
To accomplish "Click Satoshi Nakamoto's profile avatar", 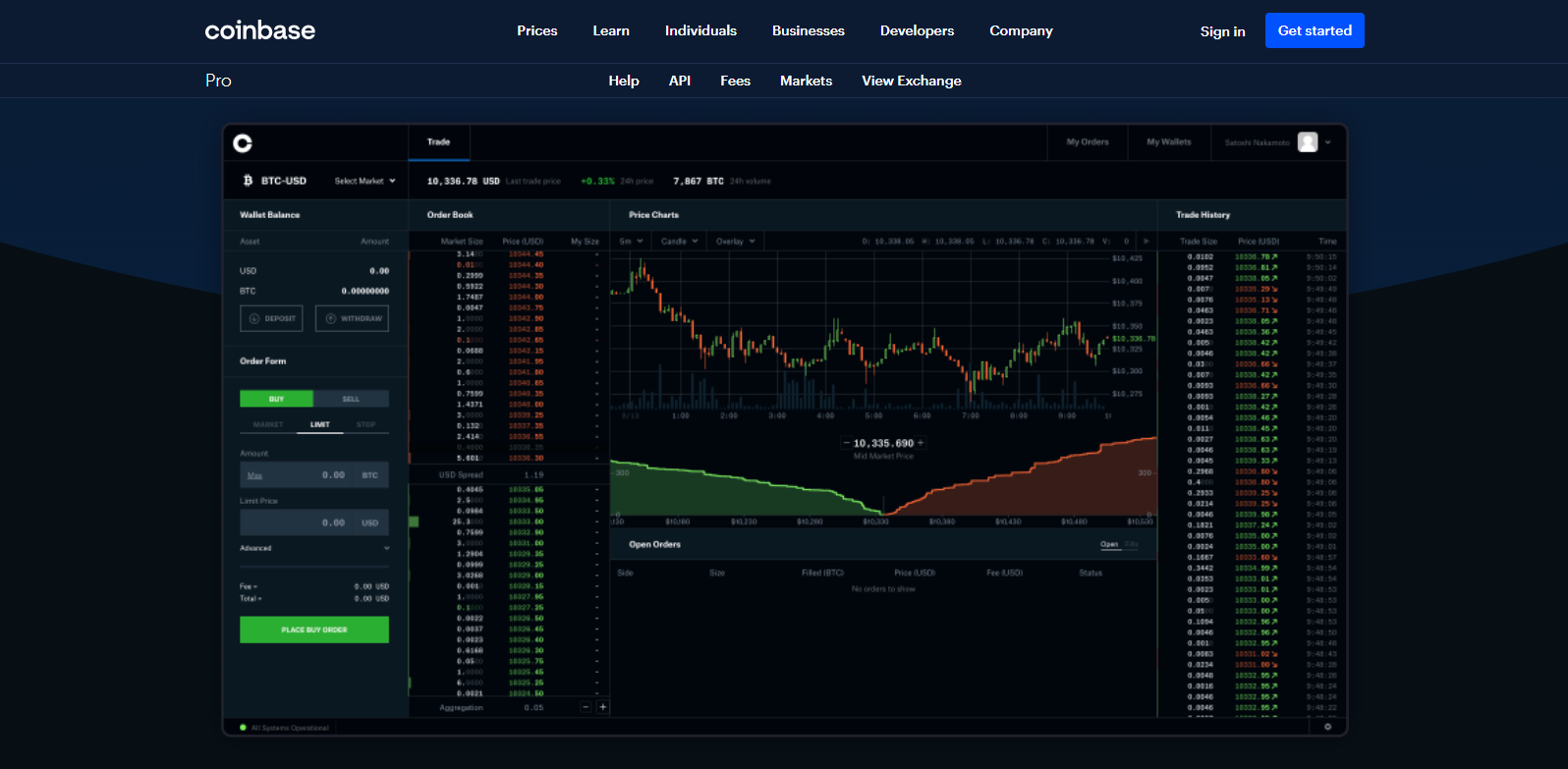I will click(1308, 142).
